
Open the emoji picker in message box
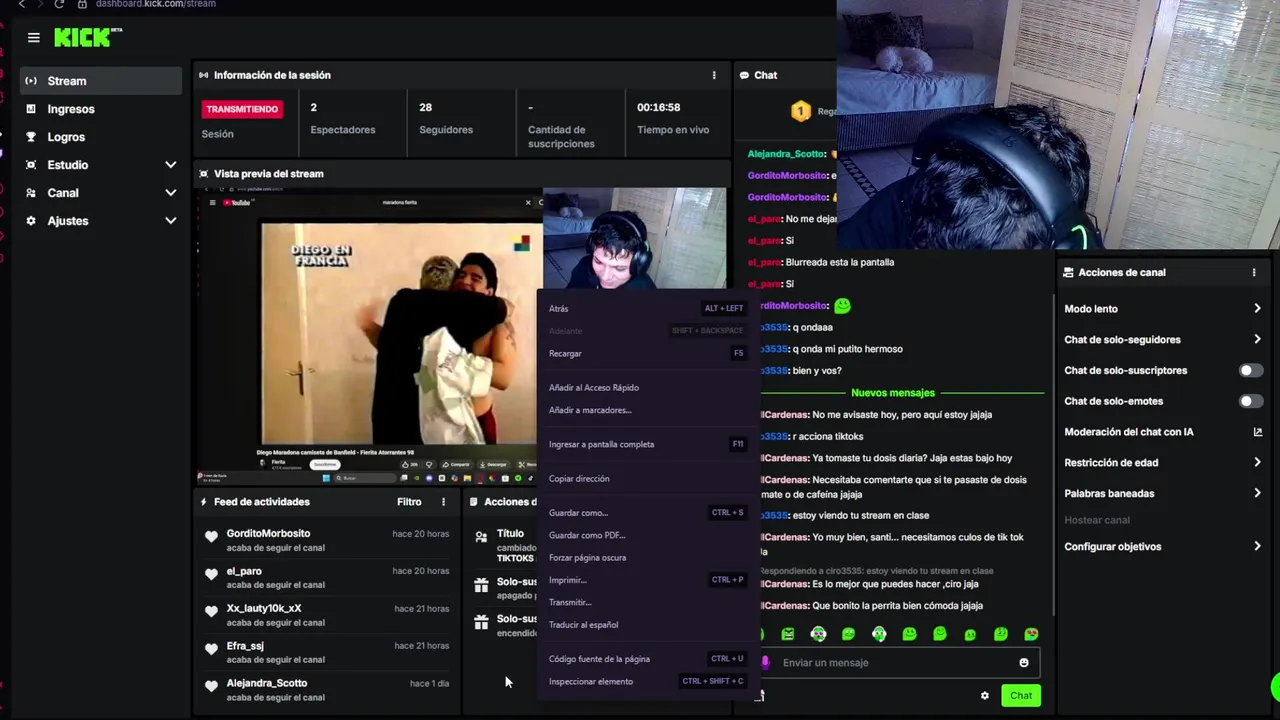pos(1024,662)
